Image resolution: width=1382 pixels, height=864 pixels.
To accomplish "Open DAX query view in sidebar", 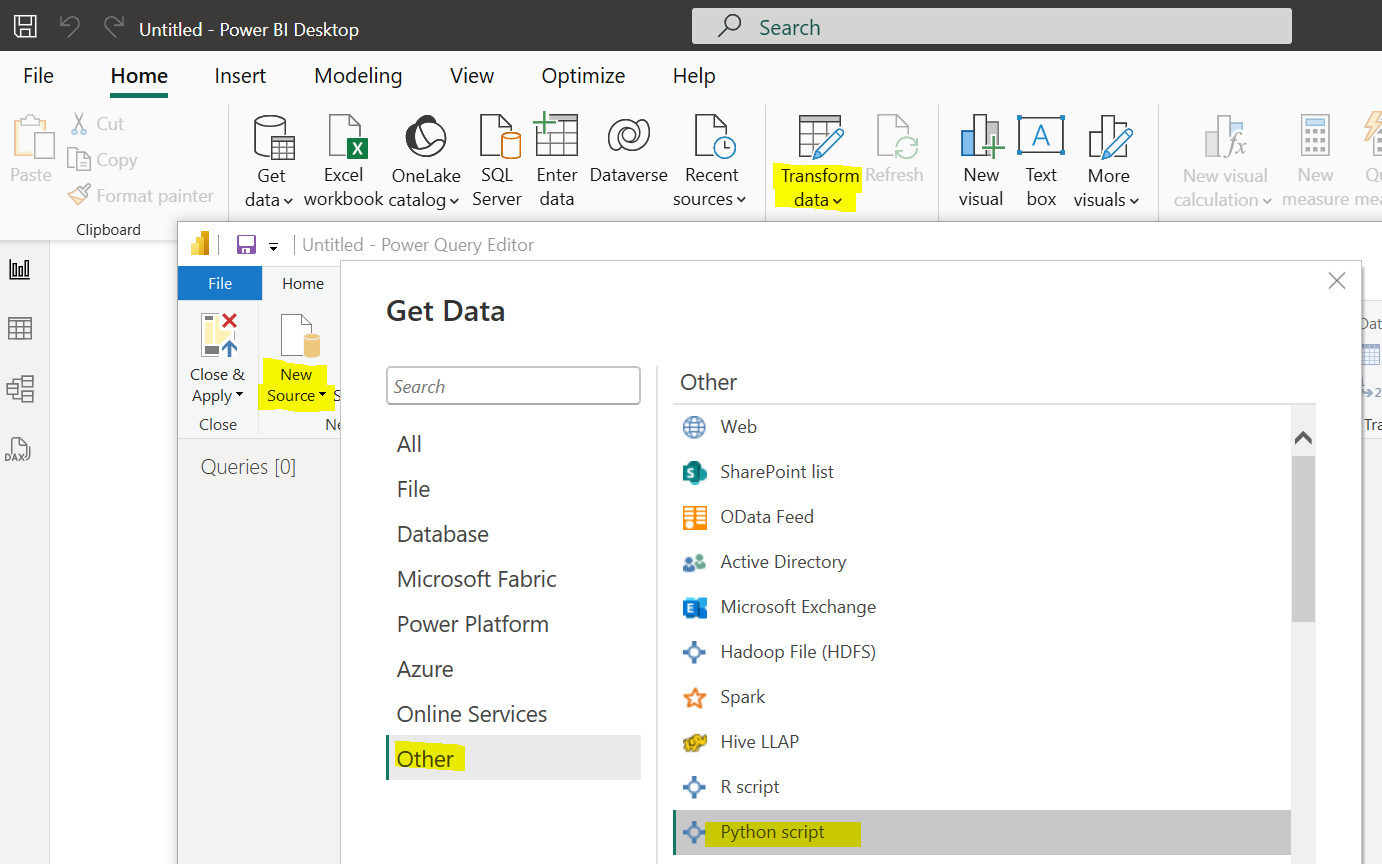I will coord(20,450).
